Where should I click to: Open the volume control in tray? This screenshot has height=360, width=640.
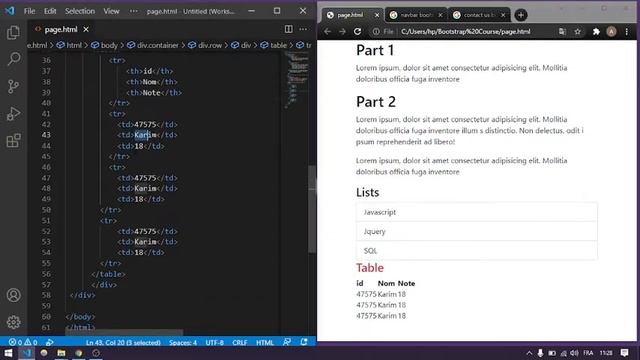tap(574, 353)
